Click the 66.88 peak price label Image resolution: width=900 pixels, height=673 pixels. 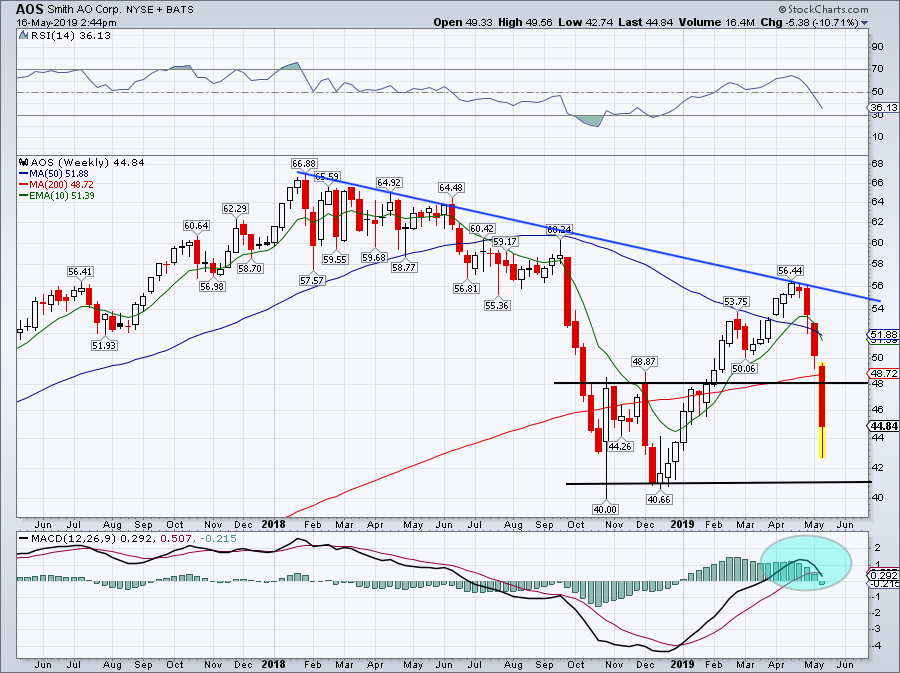[304, 164]
